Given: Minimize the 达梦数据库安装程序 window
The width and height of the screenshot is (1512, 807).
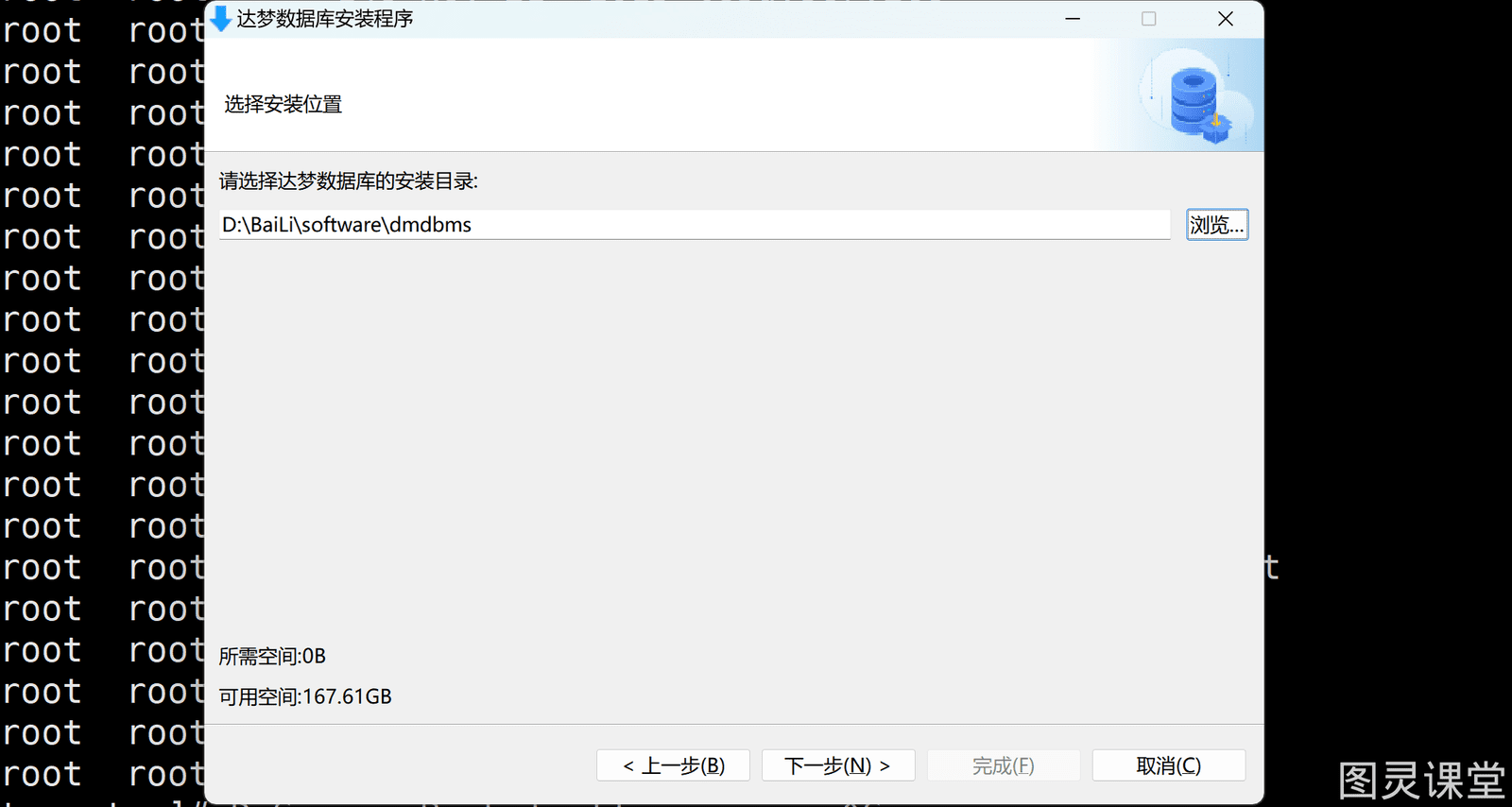Looking at the screenshot, I should [1073, 19].
